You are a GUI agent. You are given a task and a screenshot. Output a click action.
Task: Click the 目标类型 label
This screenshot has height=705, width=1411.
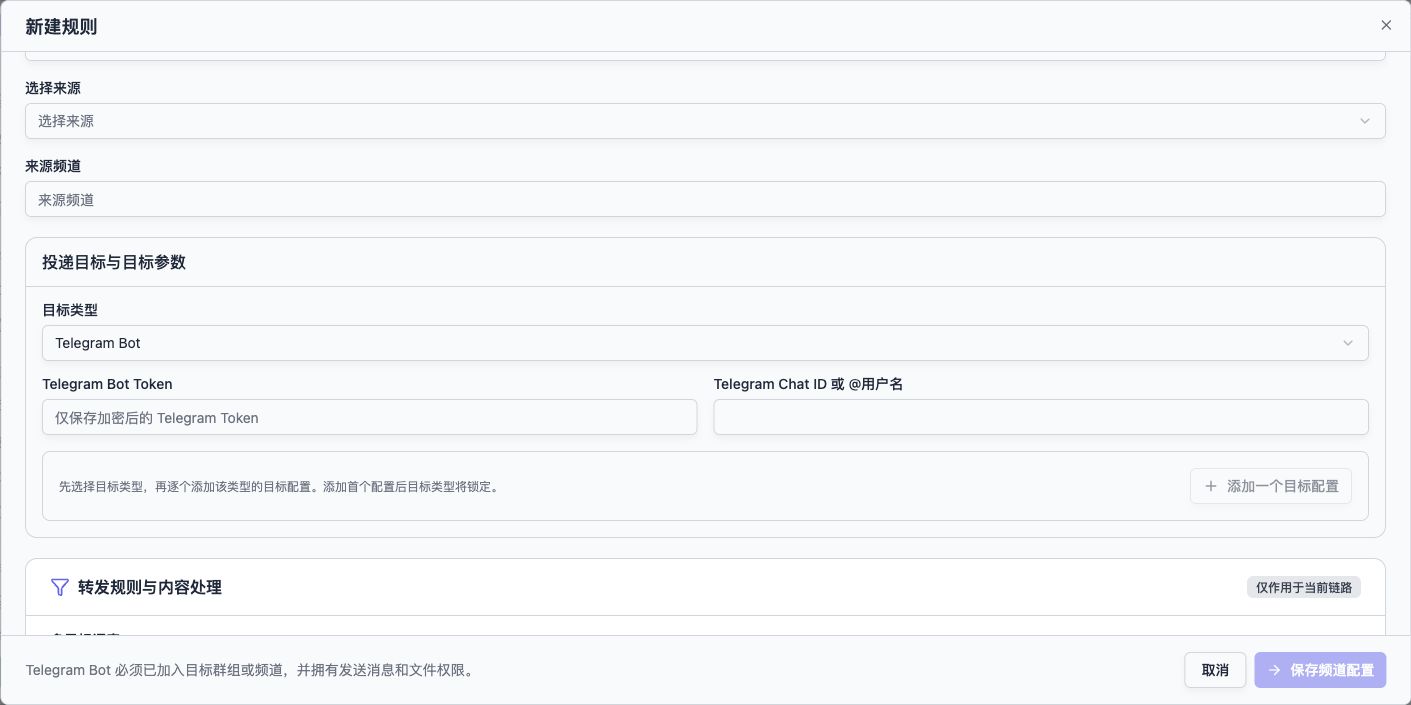click(x=70, y=310)
